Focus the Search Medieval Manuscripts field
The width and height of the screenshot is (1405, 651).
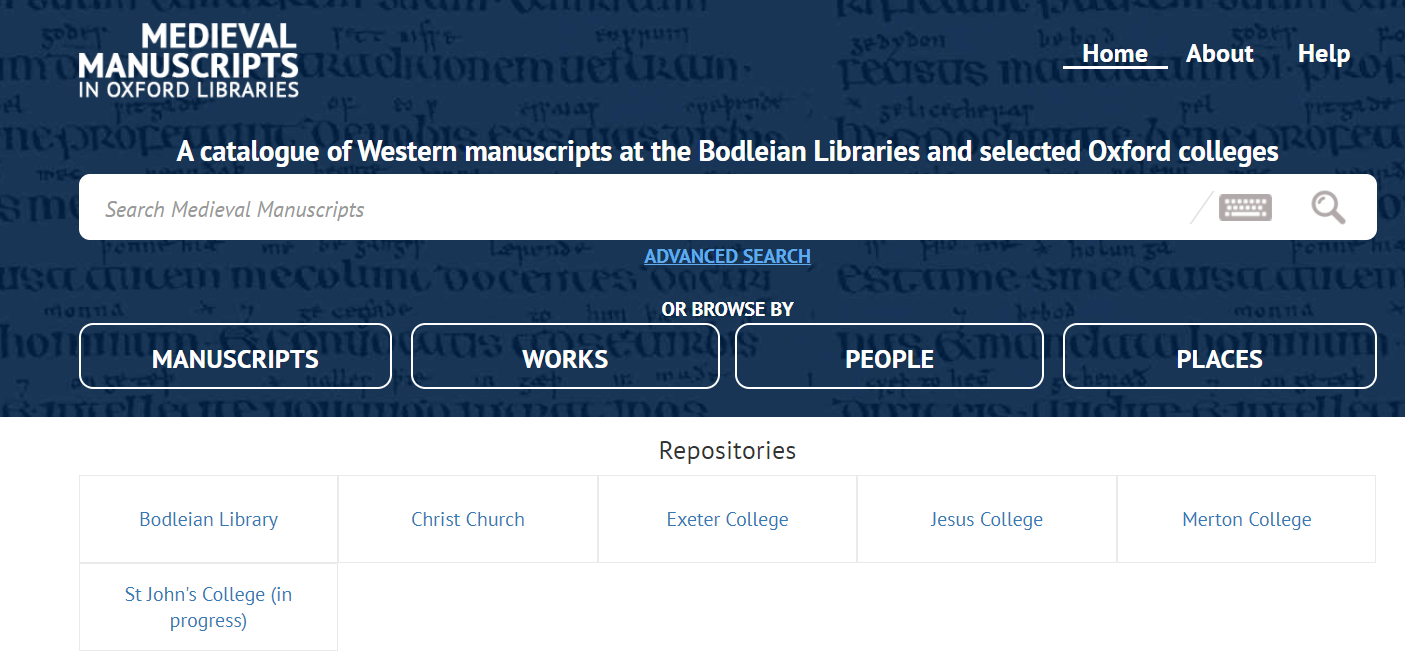tap(640, 209)
